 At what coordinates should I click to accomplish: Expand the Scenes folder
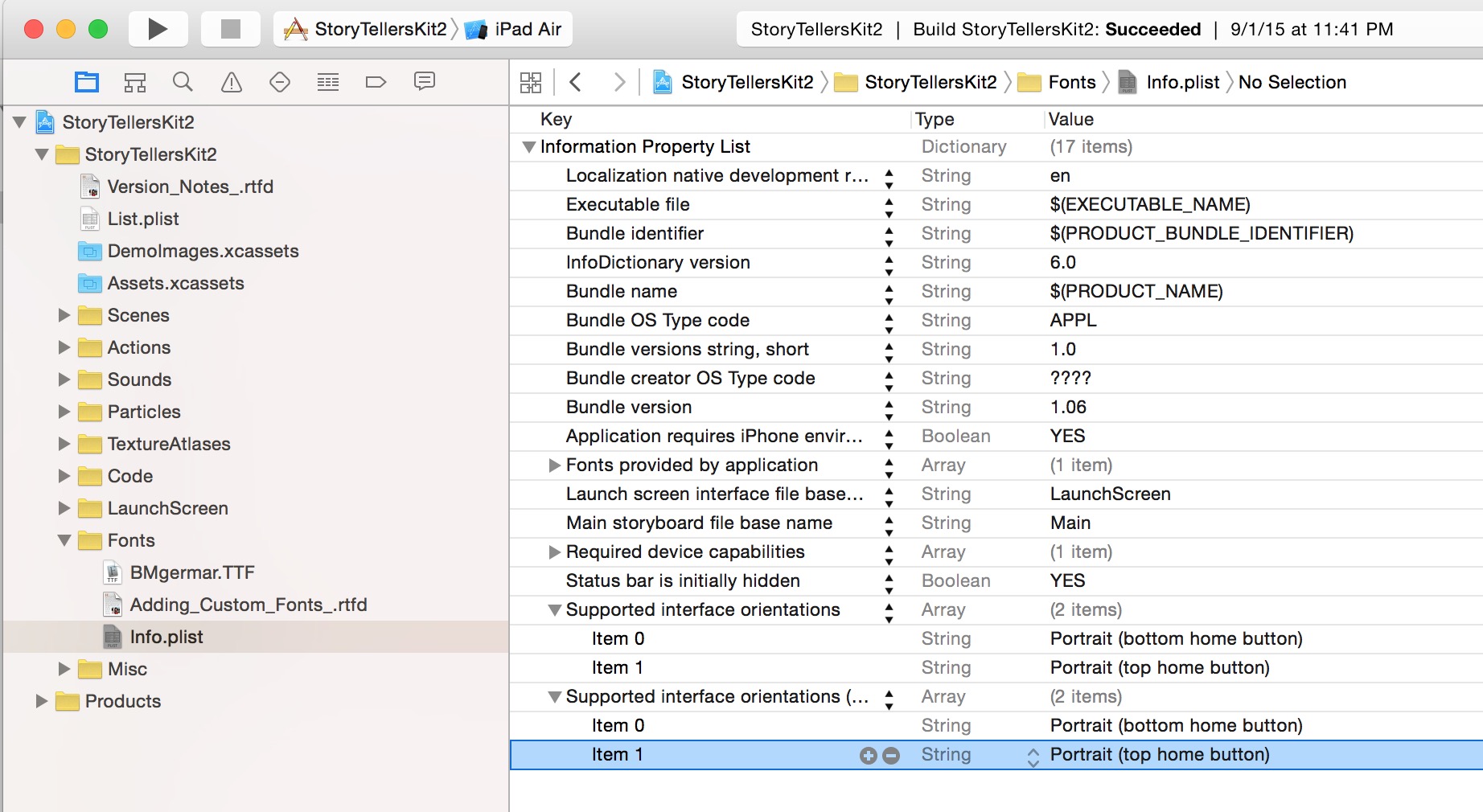64,315
